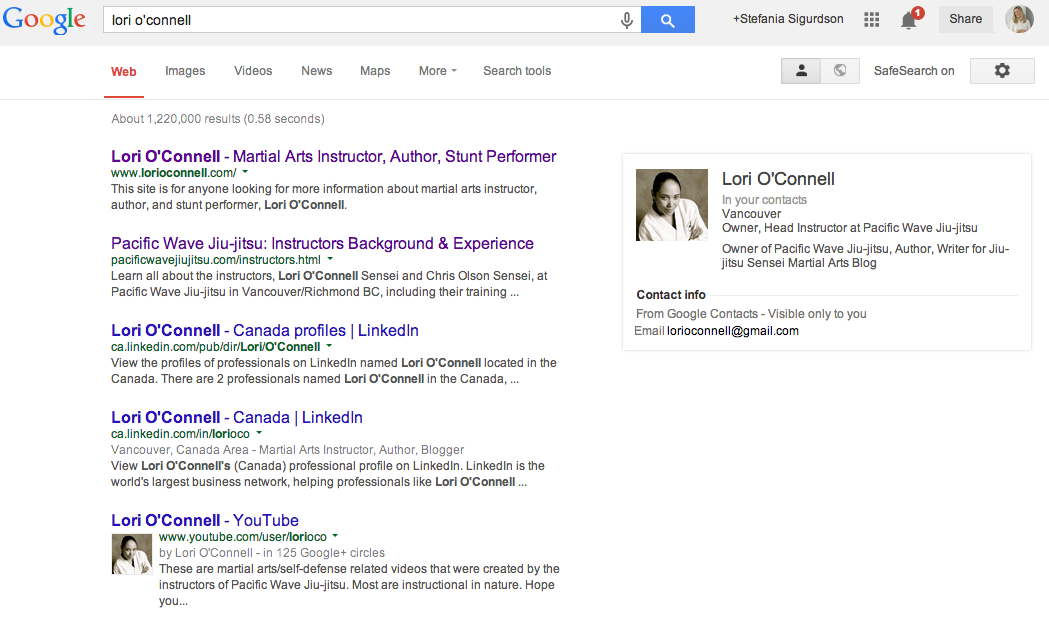Click the In your contacts label

click(764, 200)
